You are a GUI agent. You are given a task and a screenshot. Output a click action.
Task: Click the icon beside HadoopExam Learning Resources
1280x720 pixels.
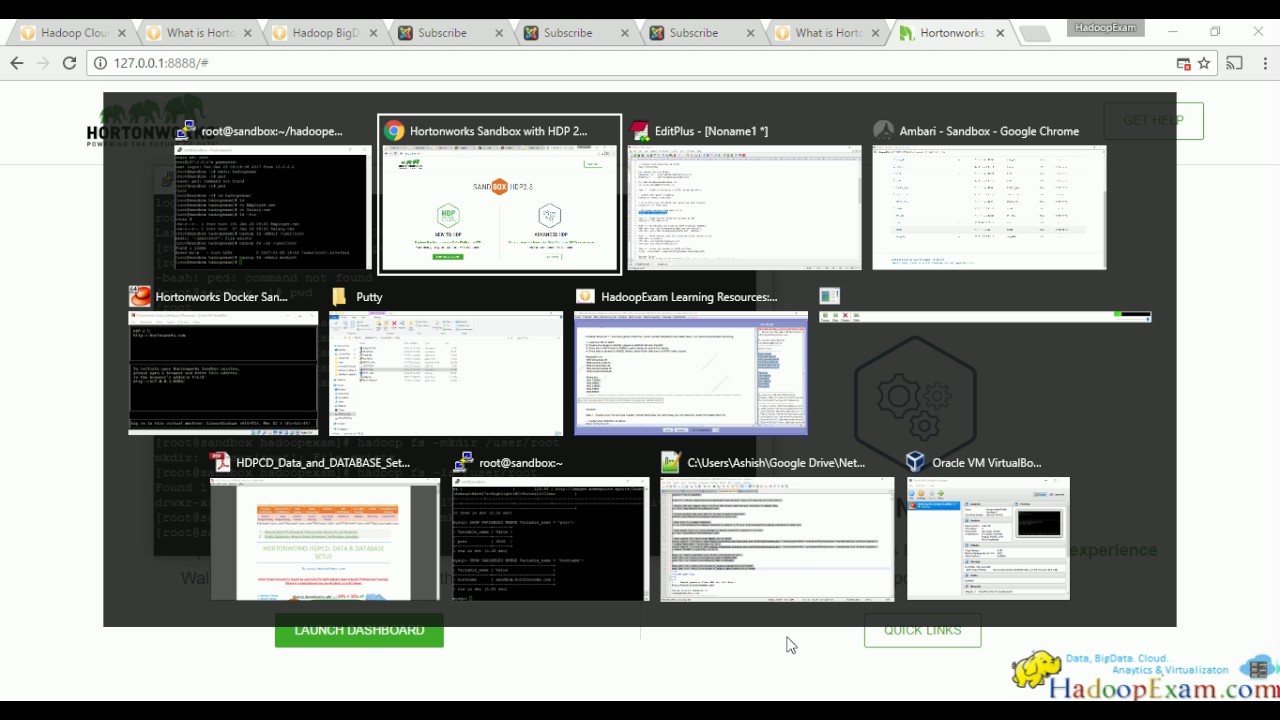[585, 297]
